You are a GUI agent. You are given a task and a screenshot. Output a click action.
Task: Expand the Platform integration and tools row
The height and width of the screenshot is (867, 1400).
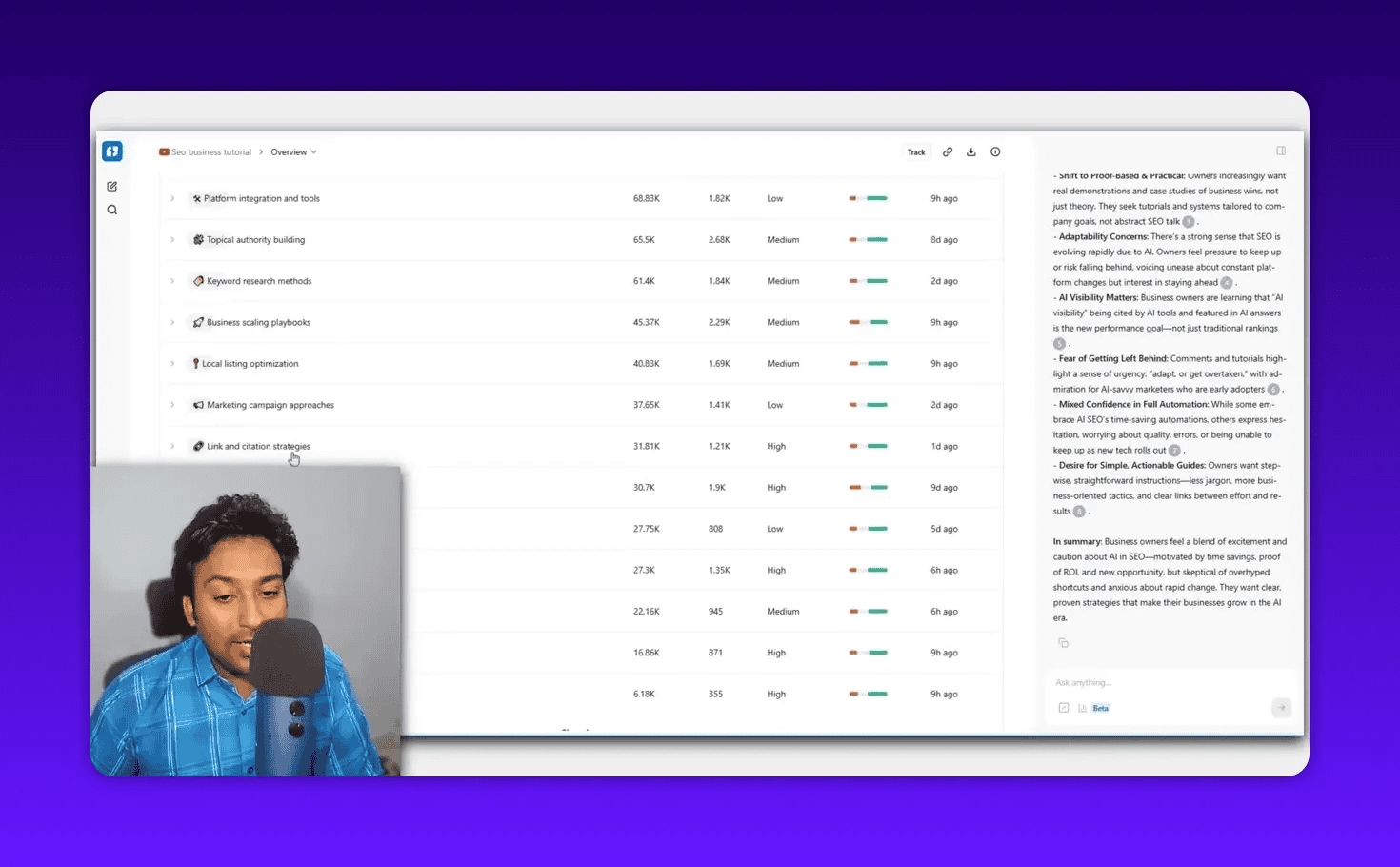pyautogui.click(x=172, y=199)
